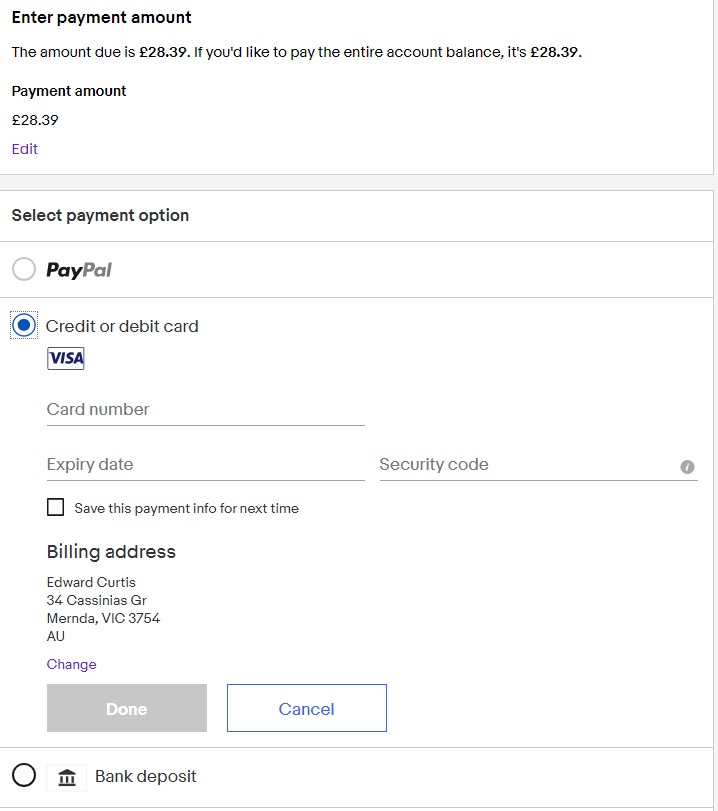Click the Edit payment amount link
This screenshot has height=811, width=718.
point(25,149)
